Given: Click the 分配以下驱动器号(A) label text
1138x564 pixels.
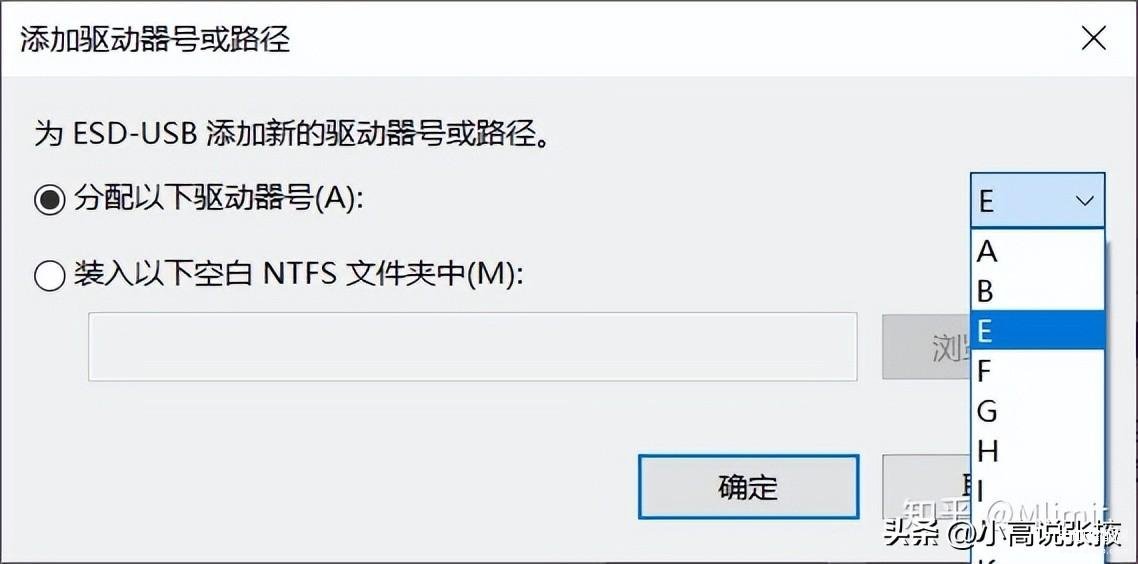Looking at the screenshot, I should (218, 197).
